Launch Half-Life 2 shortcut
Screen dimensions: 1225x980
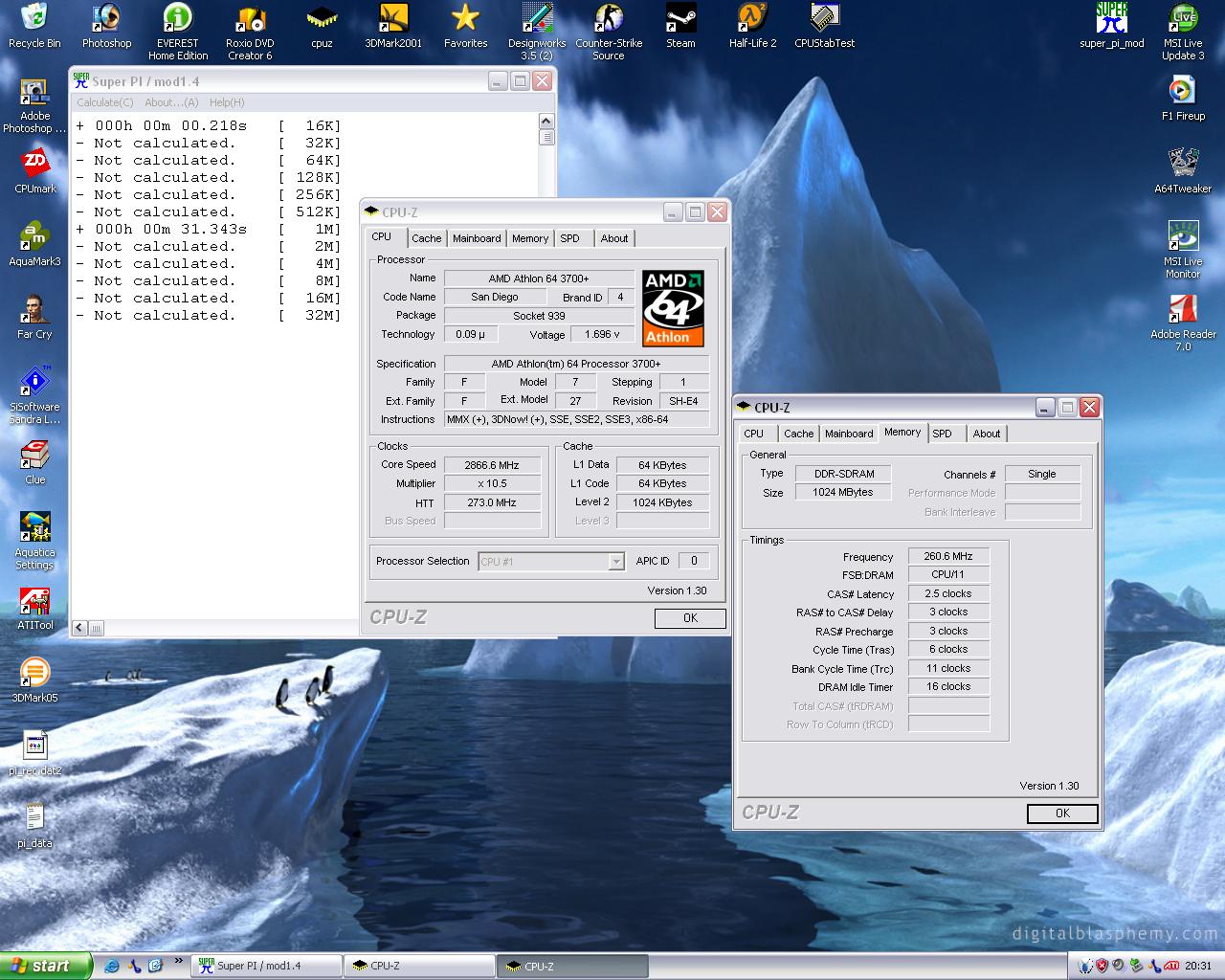pos(752,26)
